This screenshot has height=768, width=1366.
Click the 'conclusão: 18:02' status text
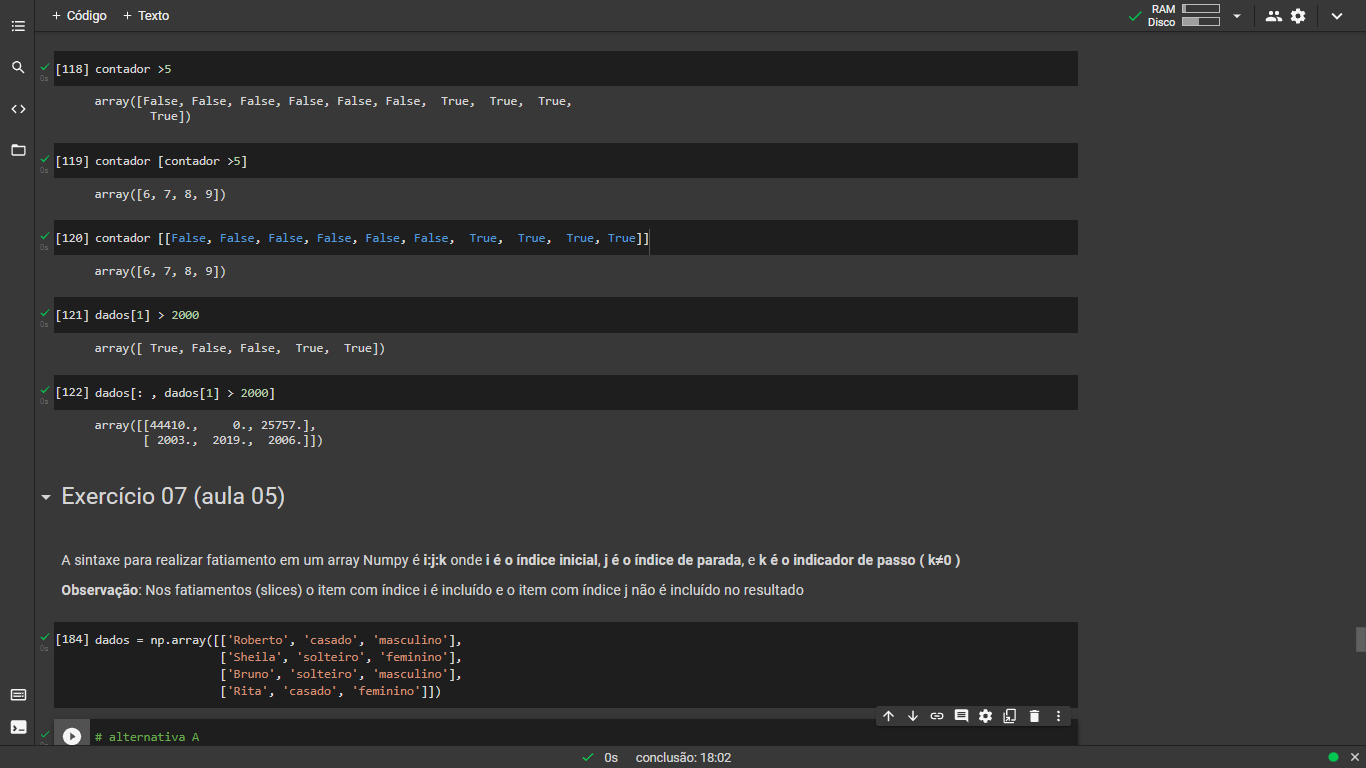pos(683,758)
